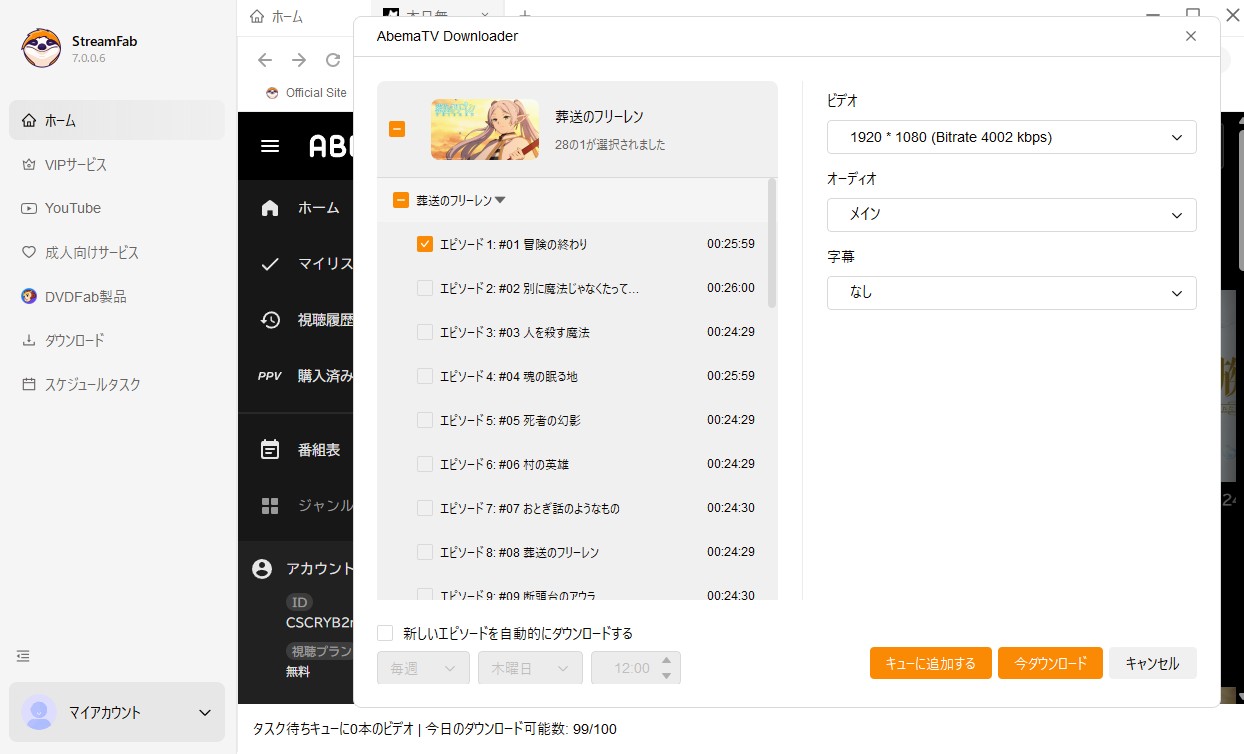Click the StreamFab logo
The width and height of the screenshot is (1244, 754).
point(41,47)
